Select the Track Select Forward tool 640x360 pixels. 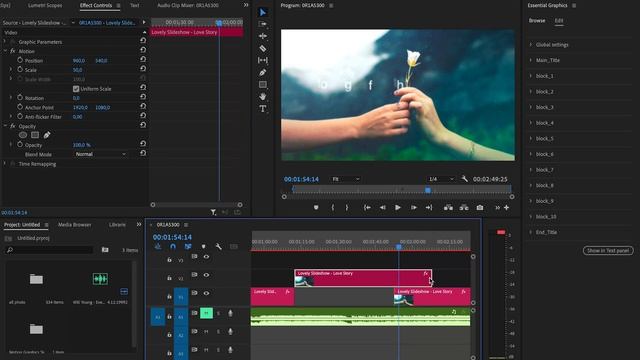pyautogui.click(x=262, y=24)
